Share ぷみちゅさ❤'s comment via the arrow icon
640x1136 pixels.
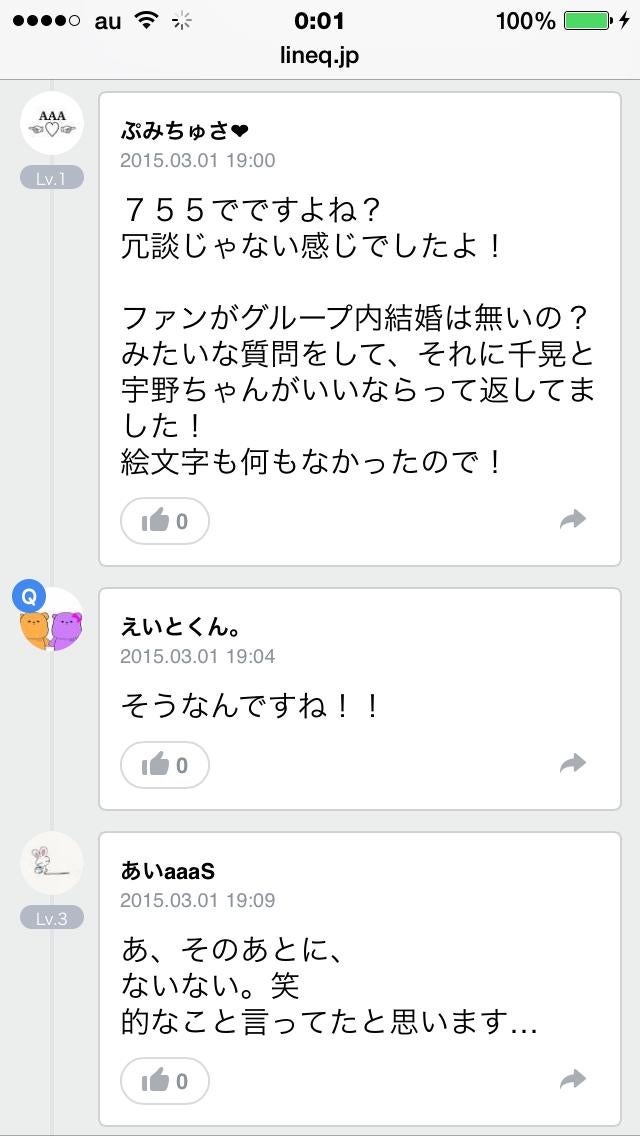point(573,518)
